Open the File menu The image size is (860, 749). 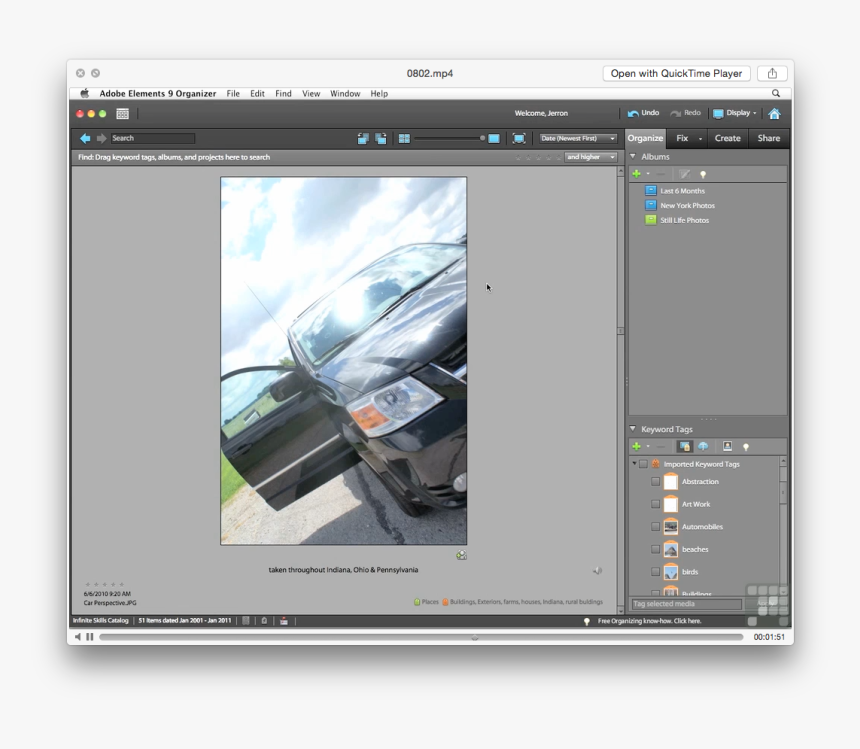233,93
